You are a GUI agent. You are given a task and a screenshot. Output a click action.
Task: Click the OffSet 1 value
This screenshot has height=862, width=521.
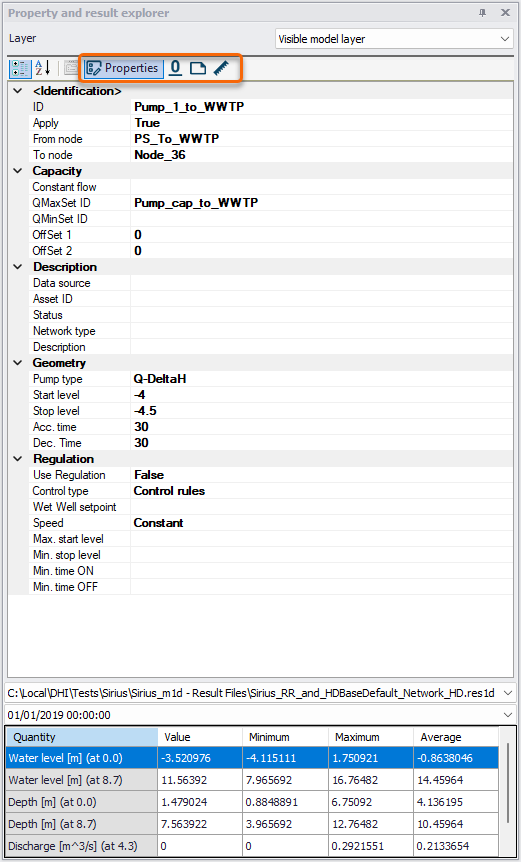click(x=138, y=235)
